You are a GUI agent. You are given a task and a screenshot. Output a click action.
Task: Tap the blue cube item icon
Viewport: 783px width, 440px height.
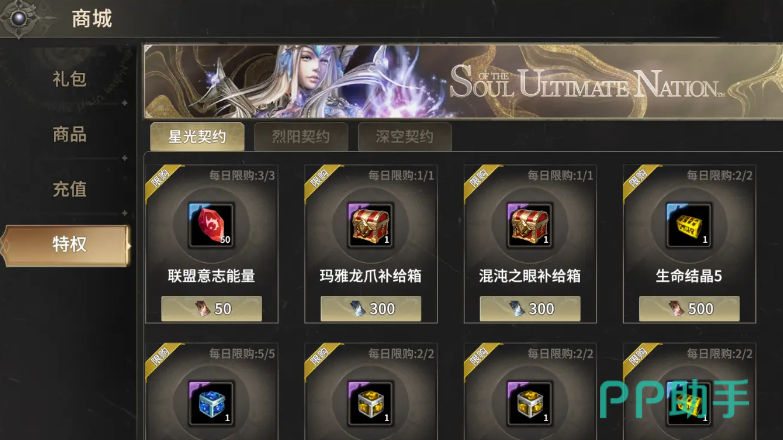211,403
